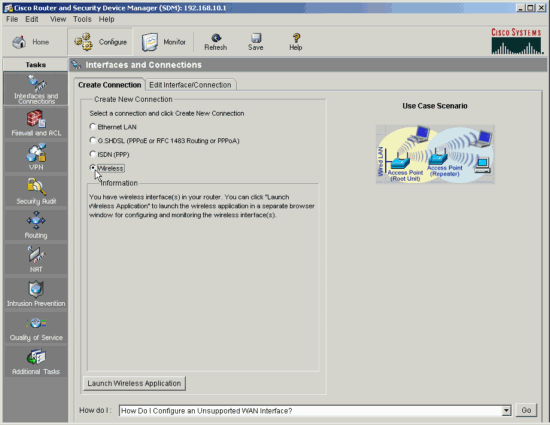The width and height of the screenshot is (550, 425).
Task: Click Launch Wireless Application button
Action: pyautogui.click(x=134, y=383)
